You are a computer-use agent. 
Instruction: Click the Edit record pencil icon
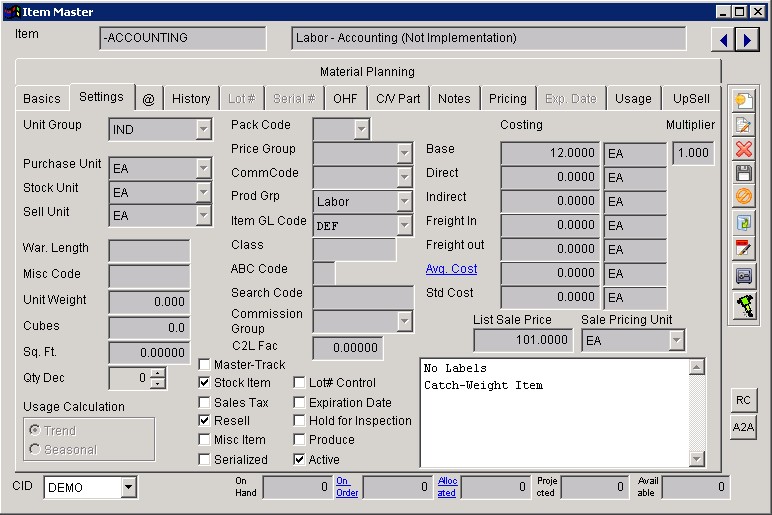(x=743, y=125)
